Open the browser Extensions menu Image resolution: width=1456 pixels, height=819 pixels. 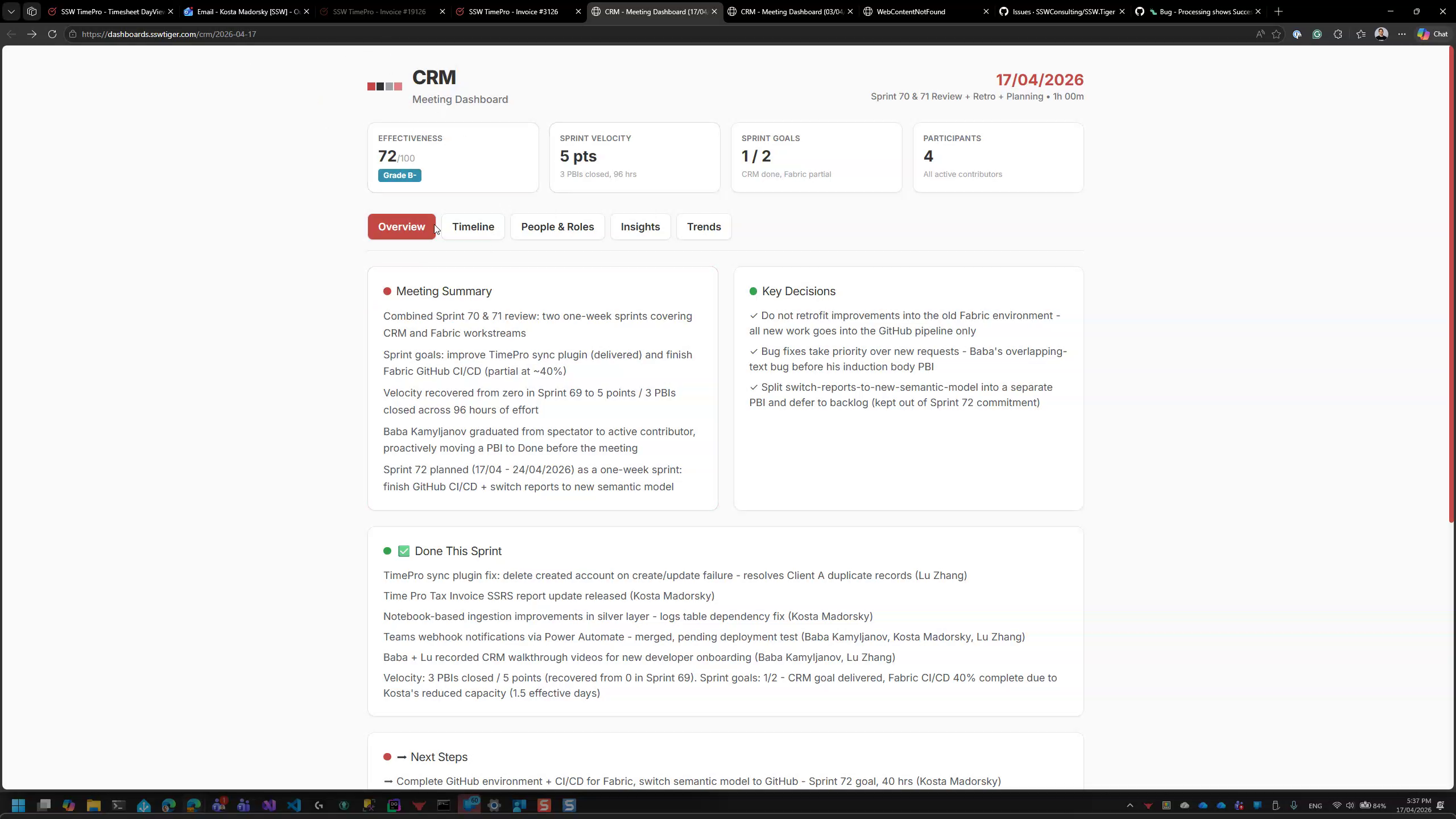coord(1338,34)
